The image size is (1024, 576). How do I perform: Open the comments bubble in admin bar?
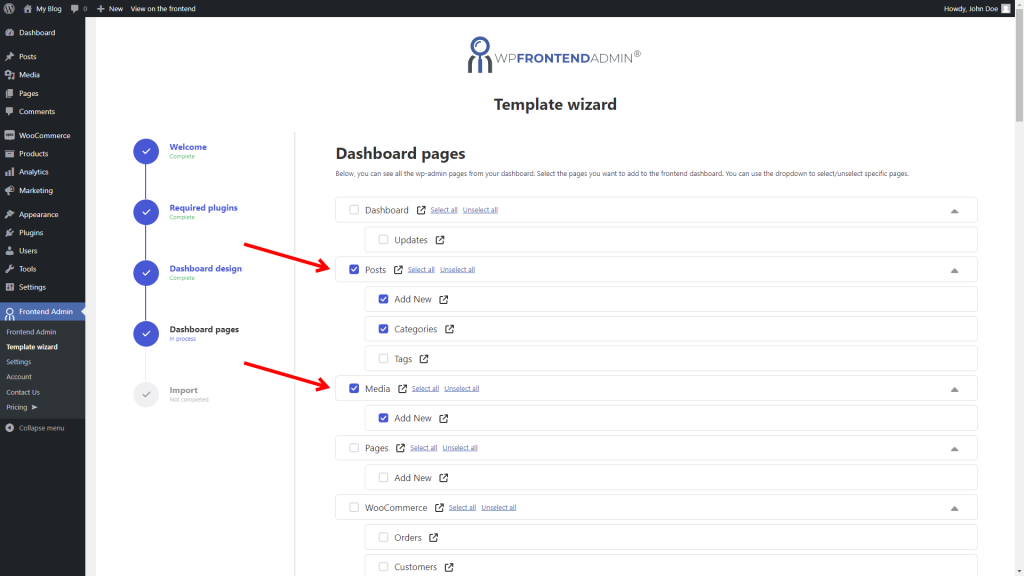[76, 8]
